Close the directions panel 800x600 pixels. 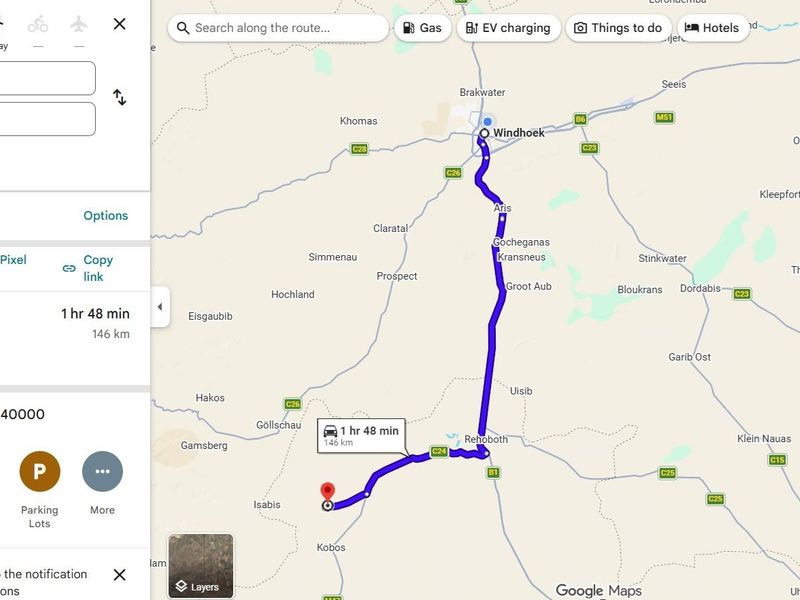tap(120, 24)
